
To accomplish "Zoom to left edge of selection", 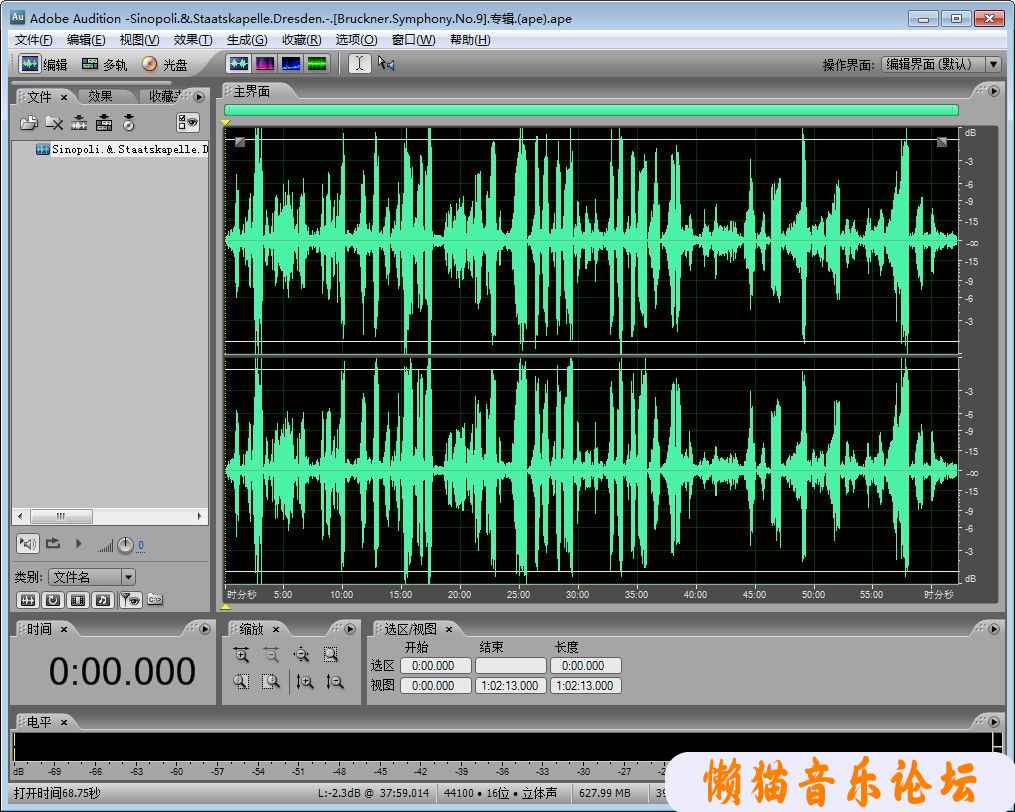I will click(x=241, y=681).
